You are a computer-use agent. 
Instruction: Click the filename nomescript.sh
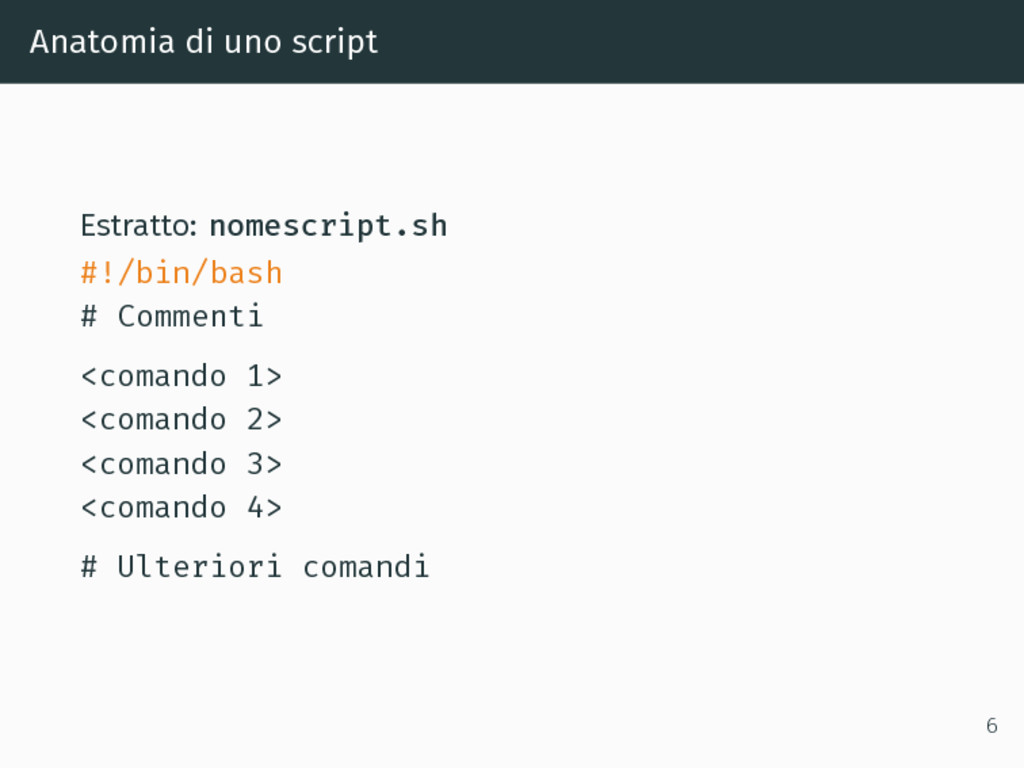pos(328,226)
